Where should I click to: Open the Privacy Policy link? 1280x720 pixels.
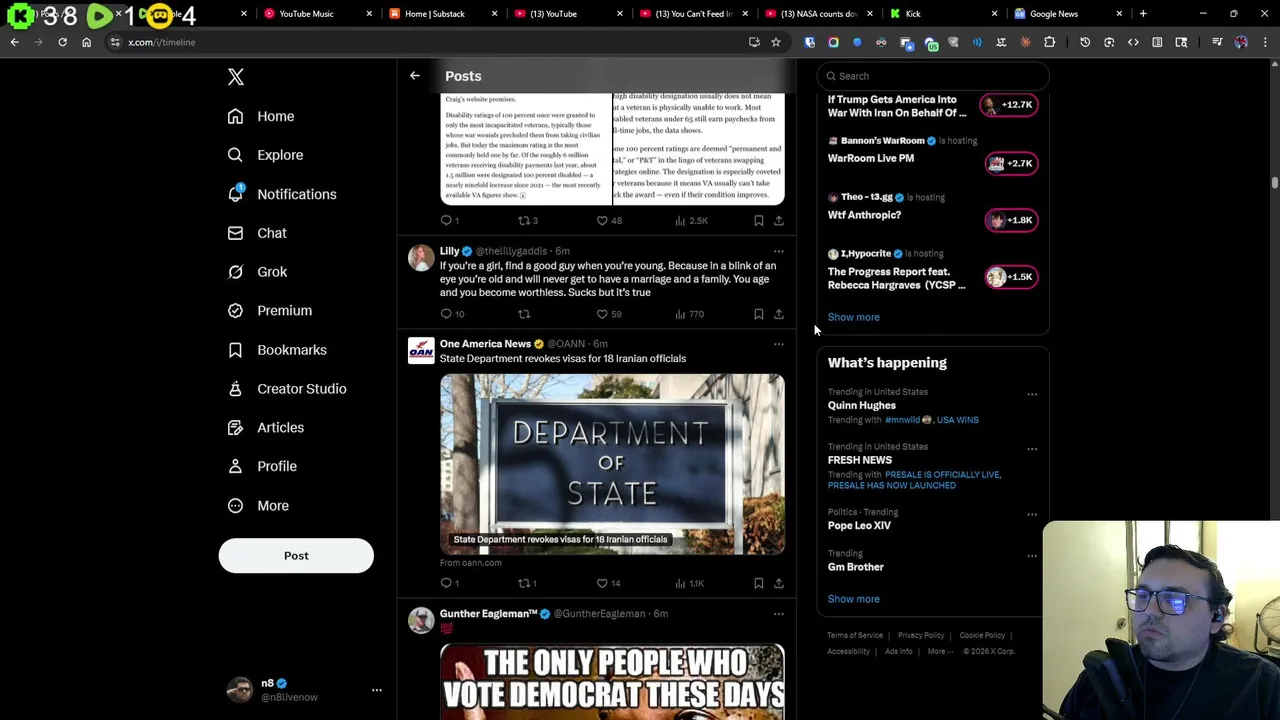coord(920,636)
